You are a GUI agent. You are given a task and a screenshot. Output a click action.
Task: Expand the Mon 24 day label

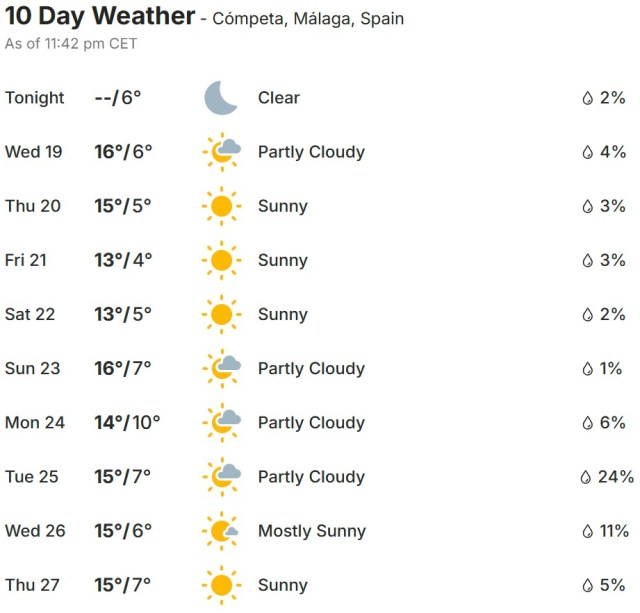click(35, 423)
